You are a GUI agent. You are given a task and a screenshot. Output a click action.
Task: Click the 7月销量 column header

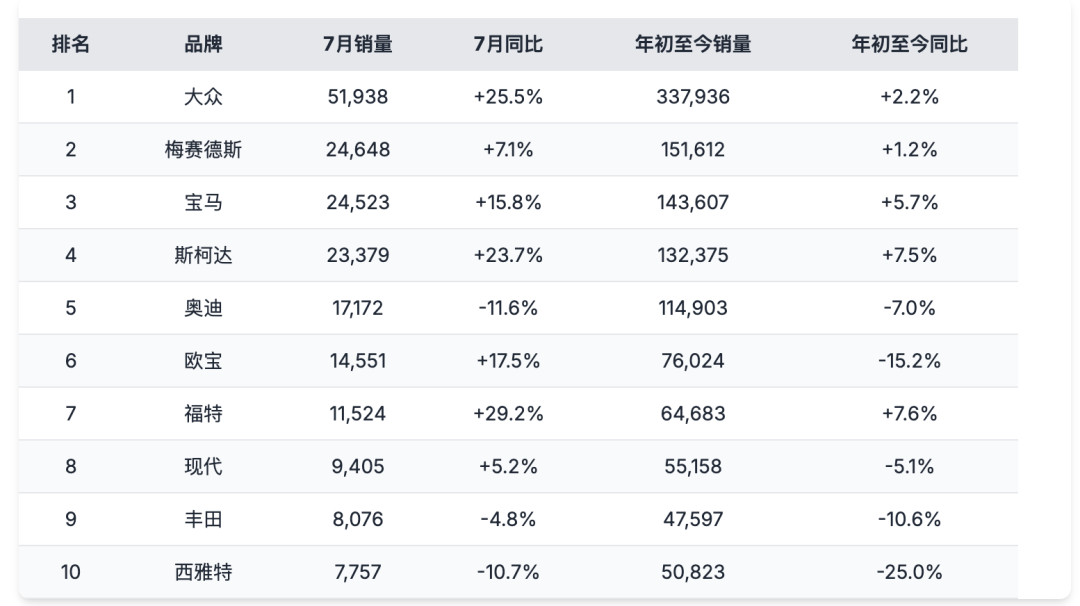357,44
